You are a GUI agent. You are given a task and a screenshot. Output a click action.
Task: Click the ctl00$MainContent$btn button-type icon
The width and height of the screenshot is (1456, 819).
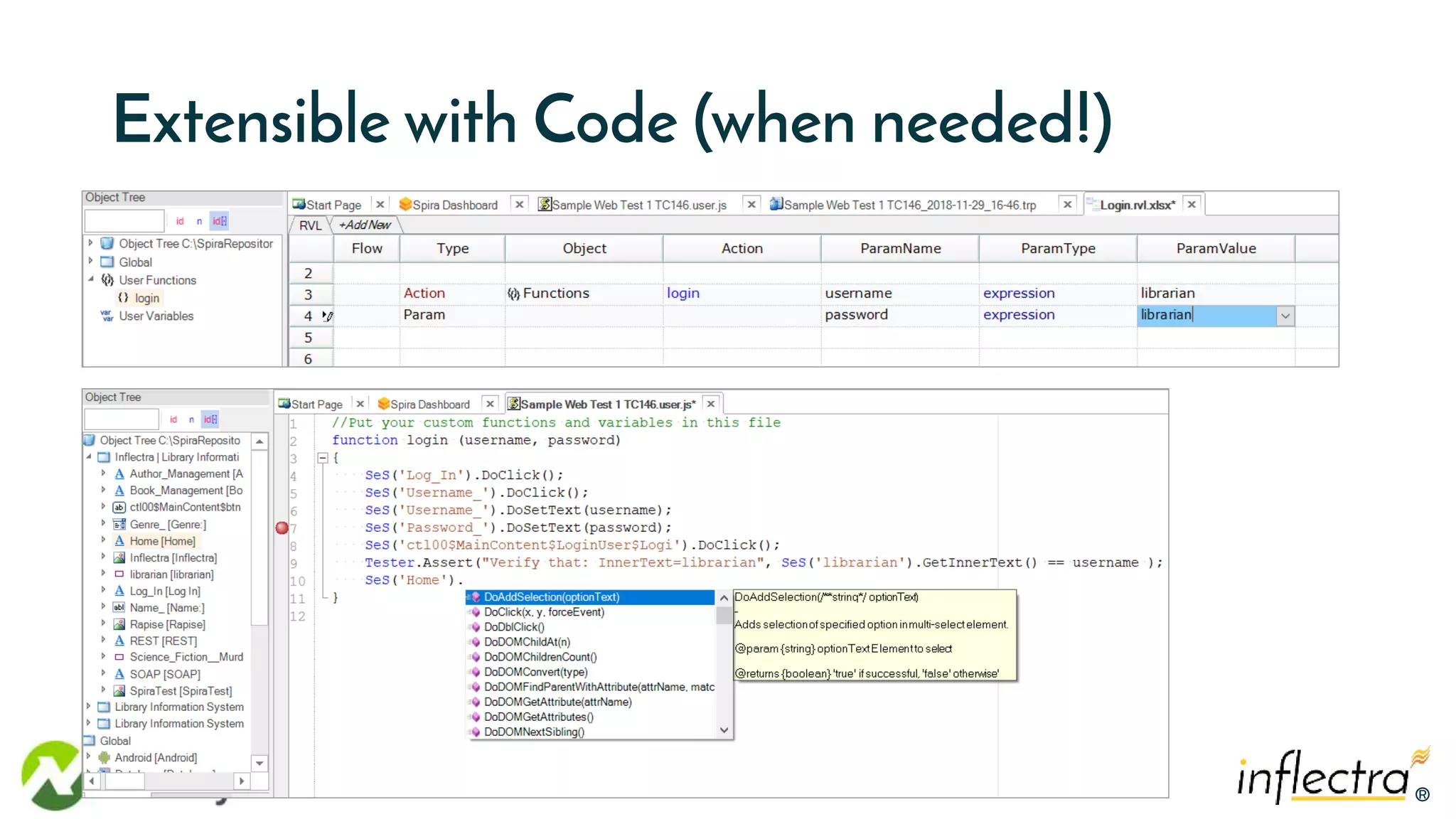(x=119, y=508)
